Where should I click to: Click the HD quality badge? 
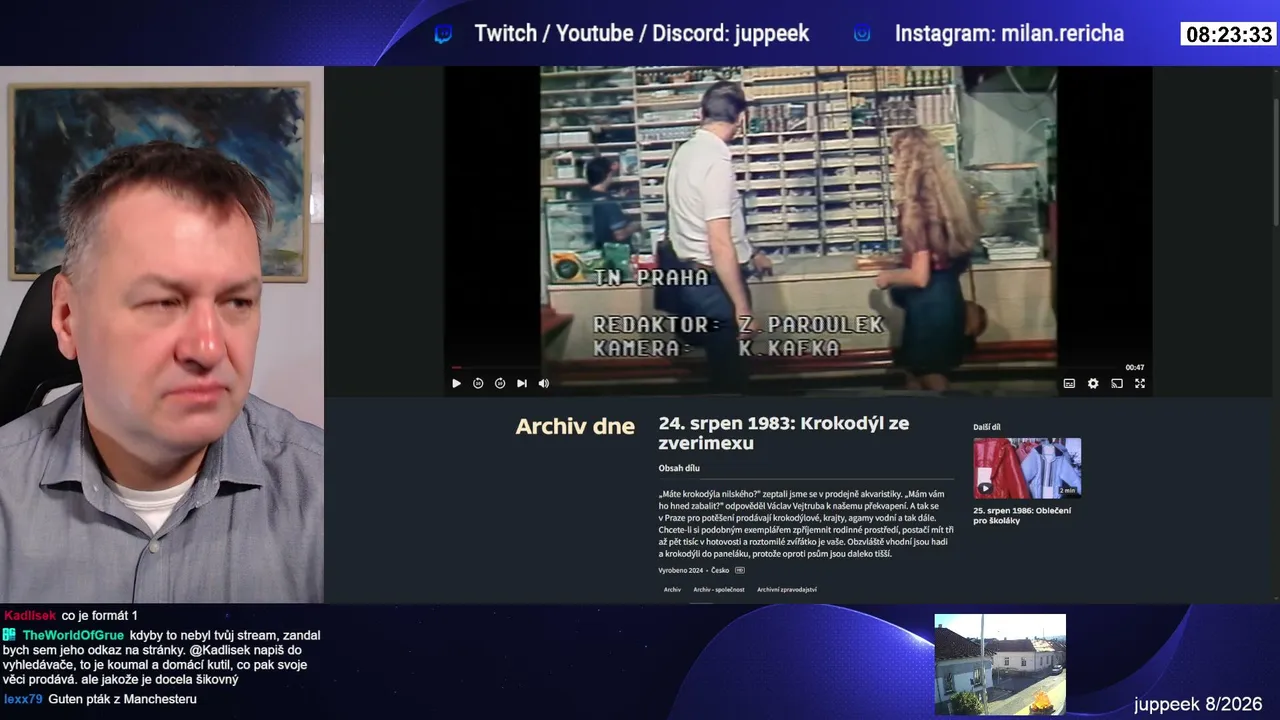tap(740, 570)
